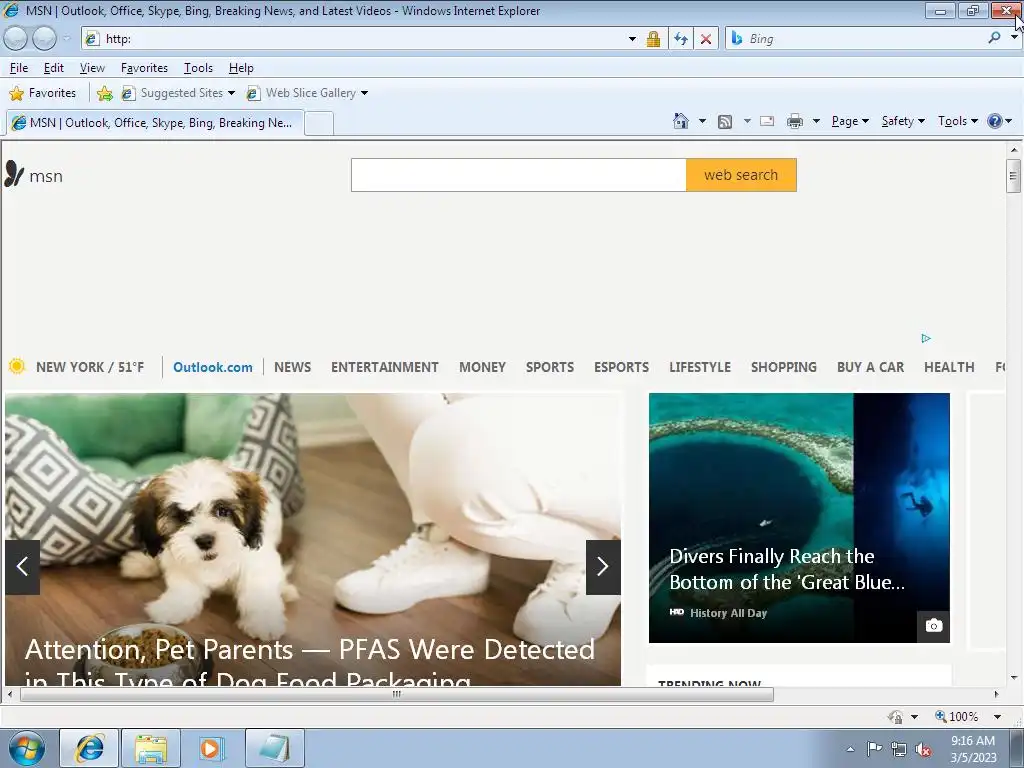
Task: Open Windows Explorer folder icon in taskbar
Action: 151,748
